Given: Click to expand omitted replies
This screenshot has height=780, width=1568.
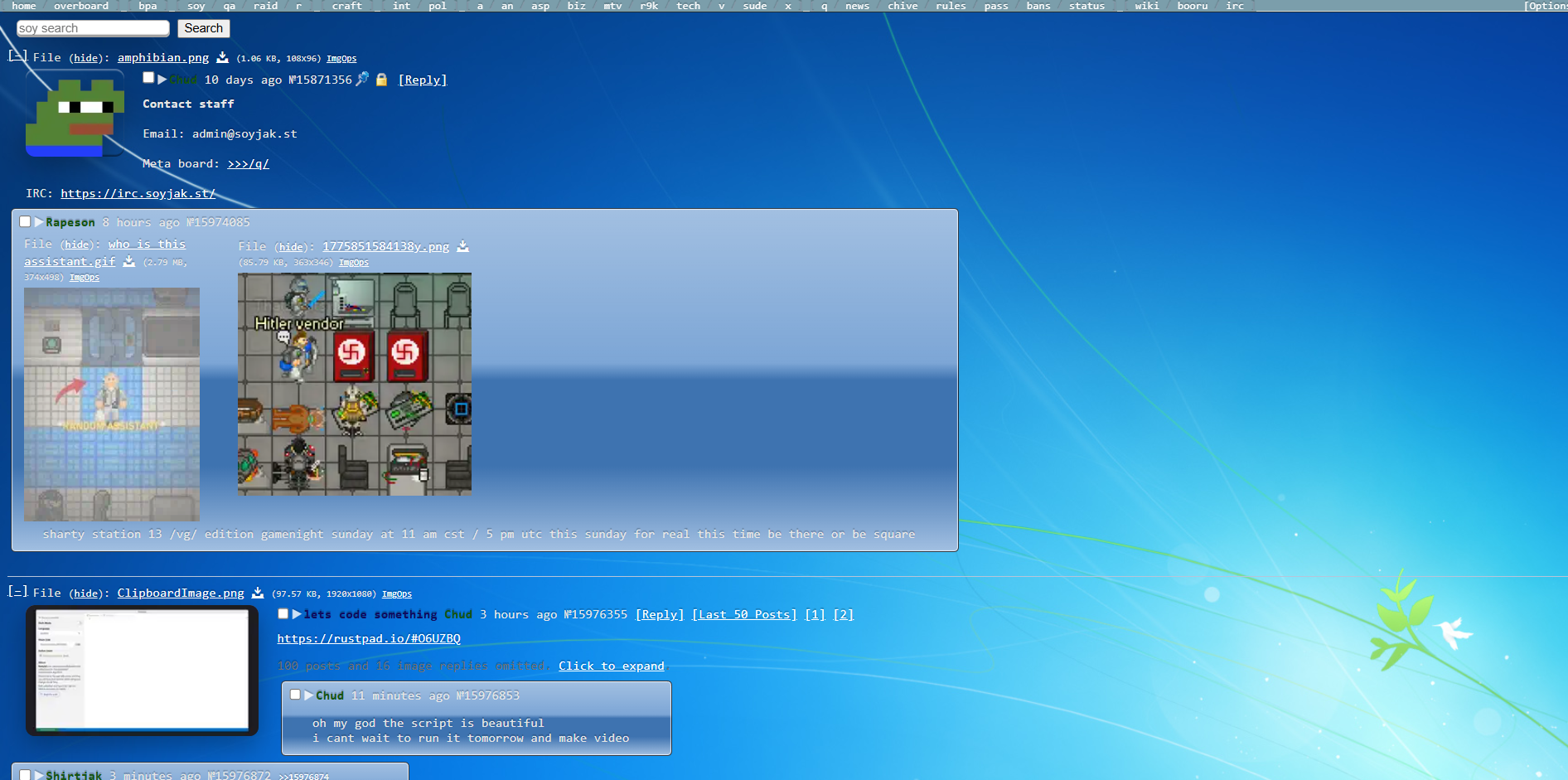Looking at the screenshot, I should click(611, 666).
